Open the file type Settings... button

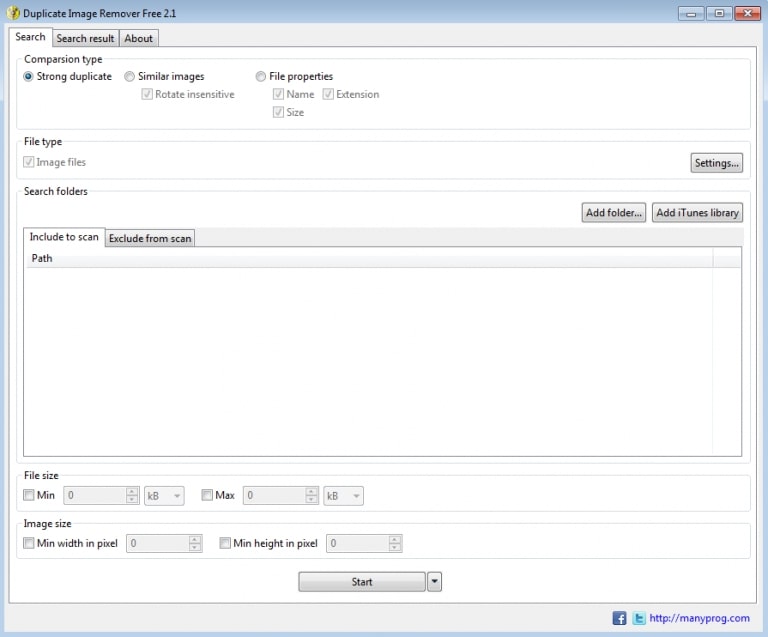click(x=716, y=163)
